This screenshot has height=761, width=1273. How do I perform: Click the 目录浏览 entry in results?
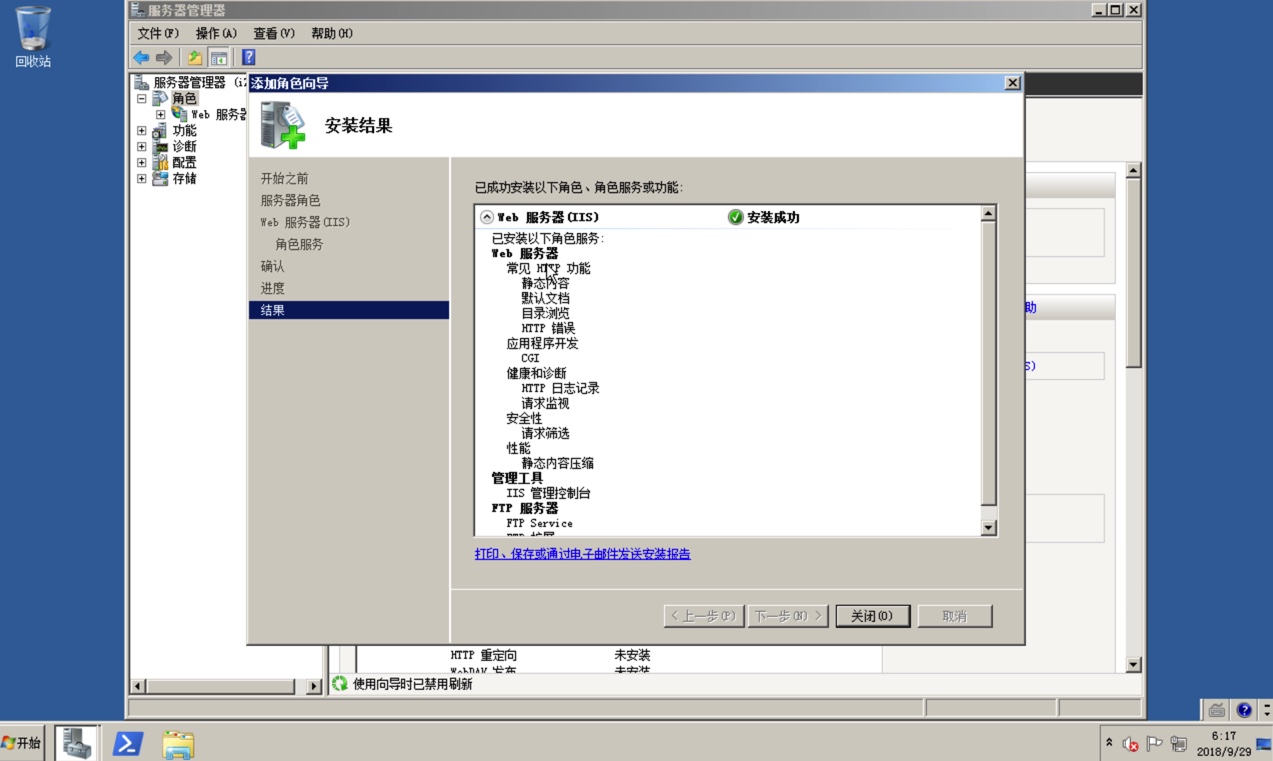click(545, 313)
